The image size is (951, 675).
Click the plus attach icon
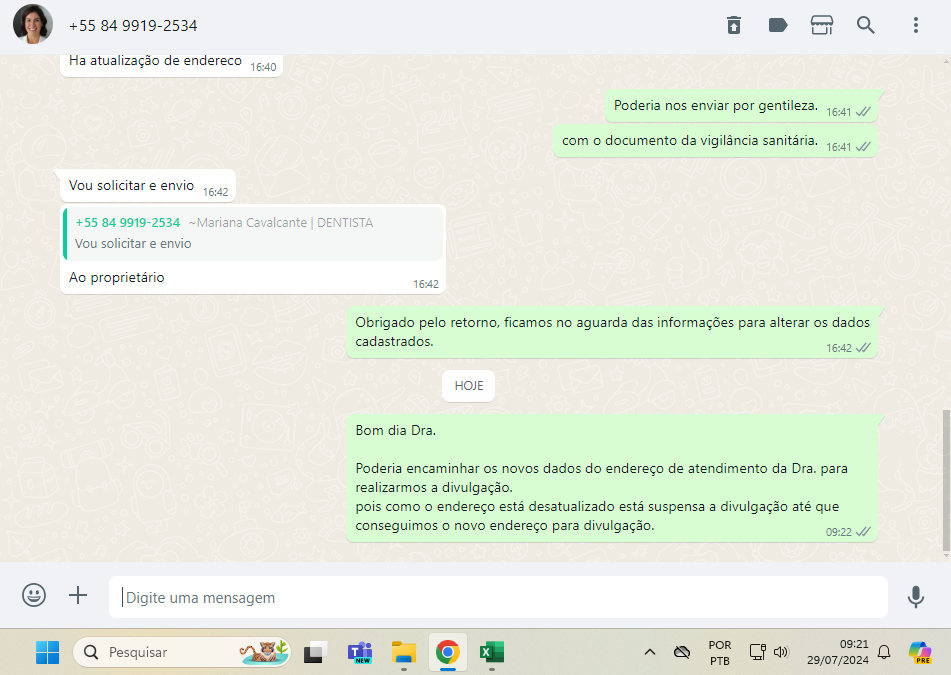[78, 596]
